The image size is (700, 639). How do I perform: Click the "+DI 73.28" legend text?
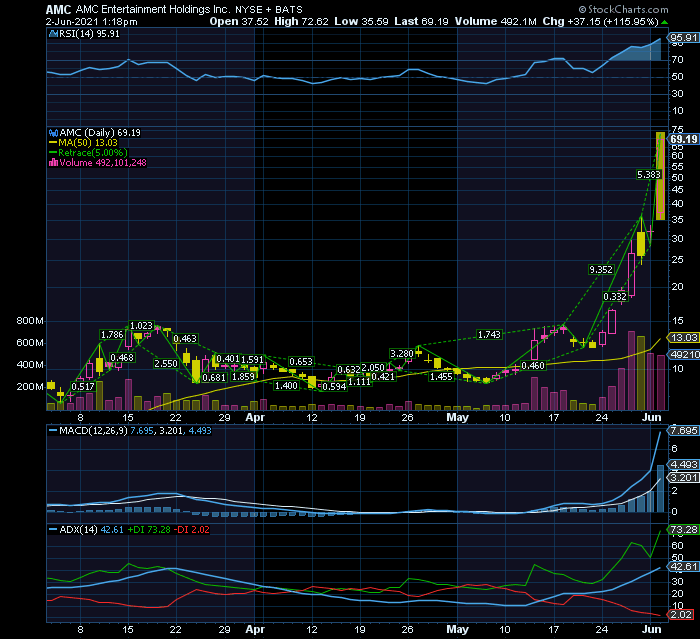pos(149,530)
